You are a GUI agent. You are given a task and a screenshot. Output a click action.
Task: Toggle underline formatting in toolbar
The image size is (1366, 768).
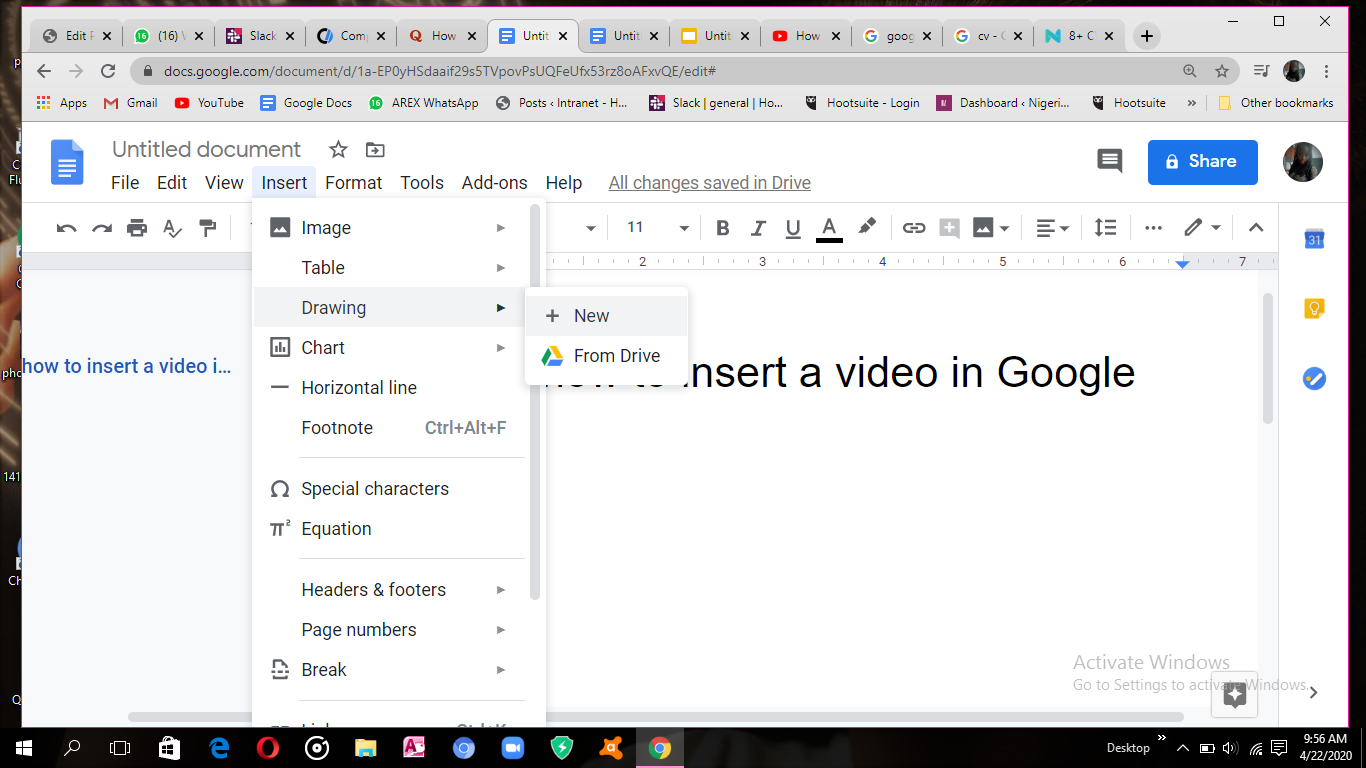pyautogui.click(x=793, y=228)
